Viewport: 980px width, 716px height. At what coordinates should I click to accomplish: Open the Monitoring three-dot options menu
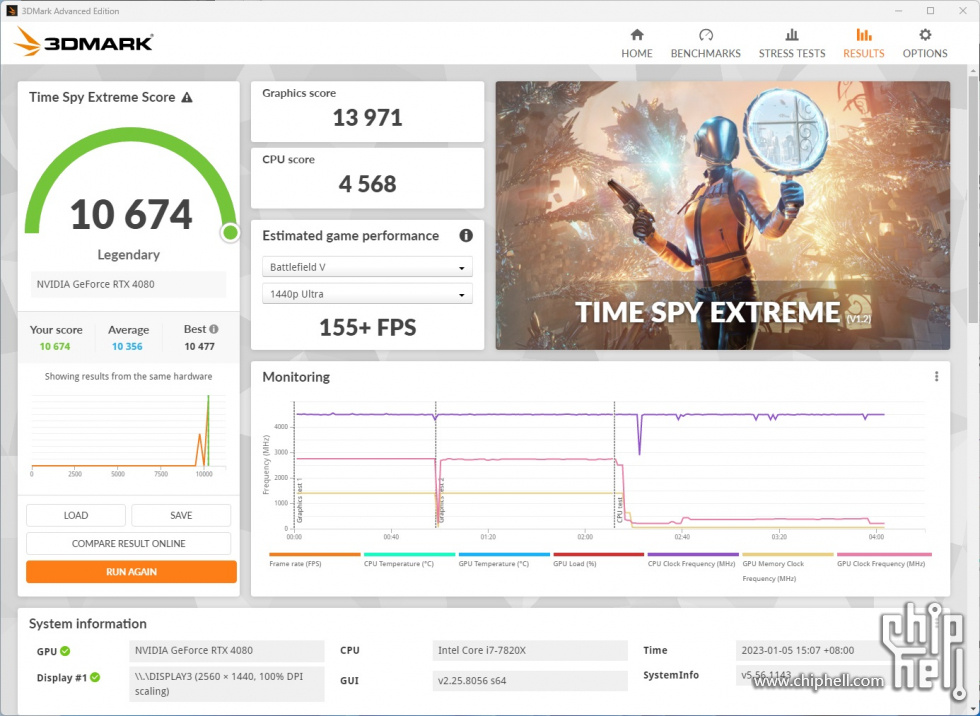[936, 376]
